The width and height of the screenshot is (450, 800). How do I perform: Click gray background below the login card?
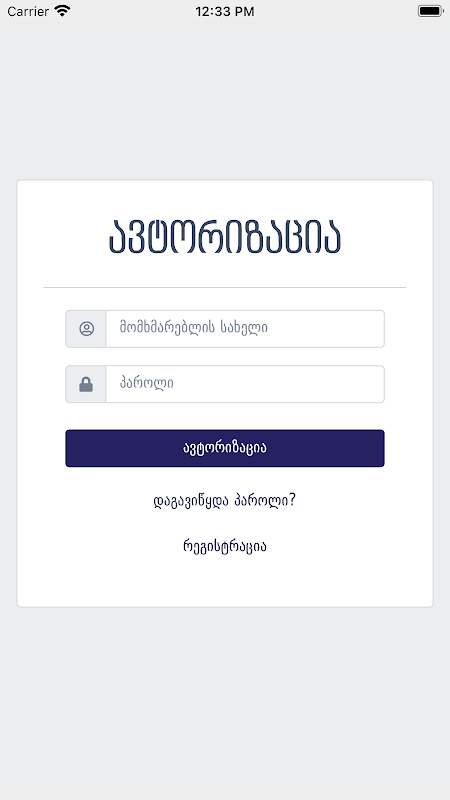(x=224, y=704)
